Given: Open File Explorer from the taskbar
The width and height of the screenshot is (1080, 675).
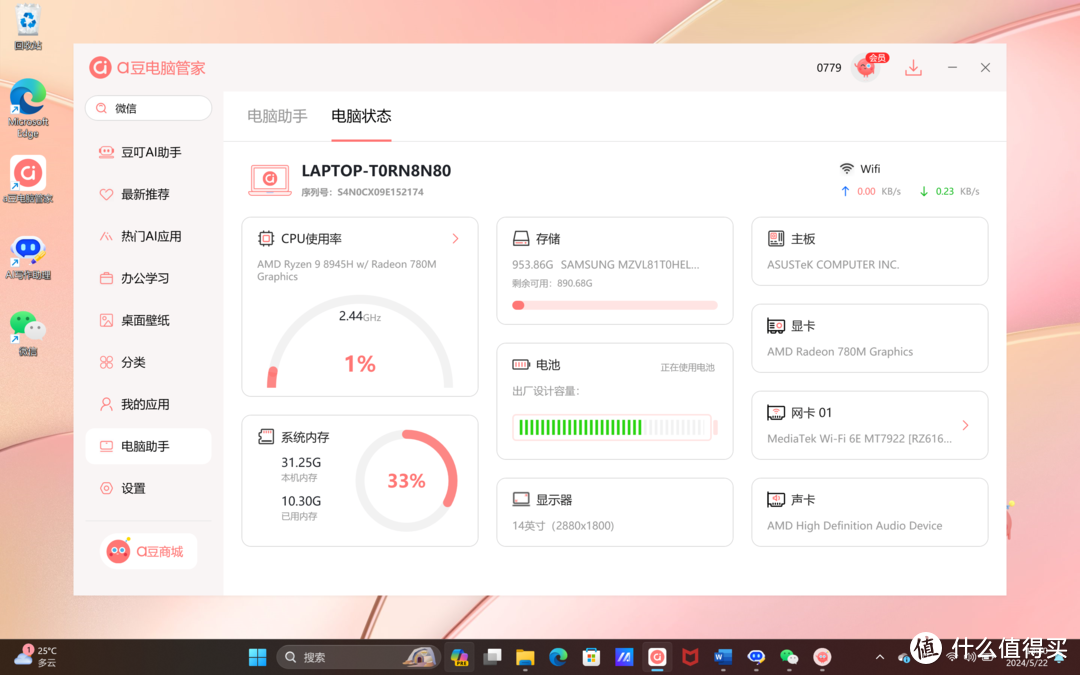Looking at the screenshot, I should [x=525, y=657].
